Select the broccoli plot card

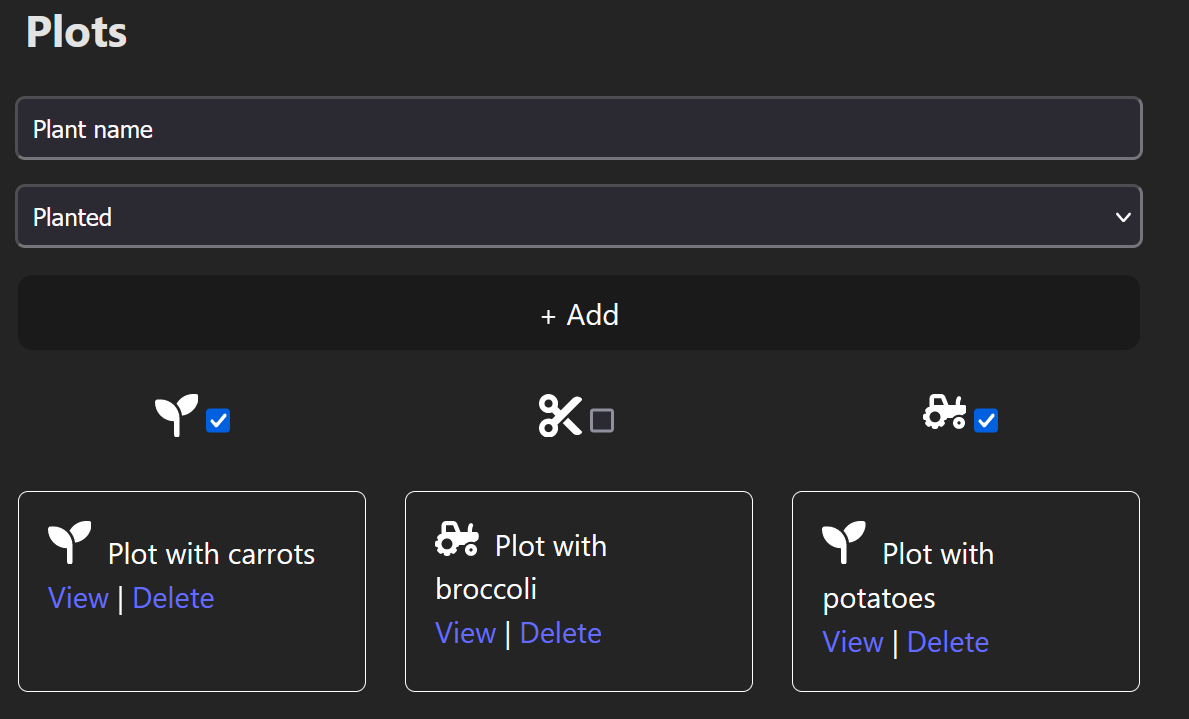click(x=578, y=590)
